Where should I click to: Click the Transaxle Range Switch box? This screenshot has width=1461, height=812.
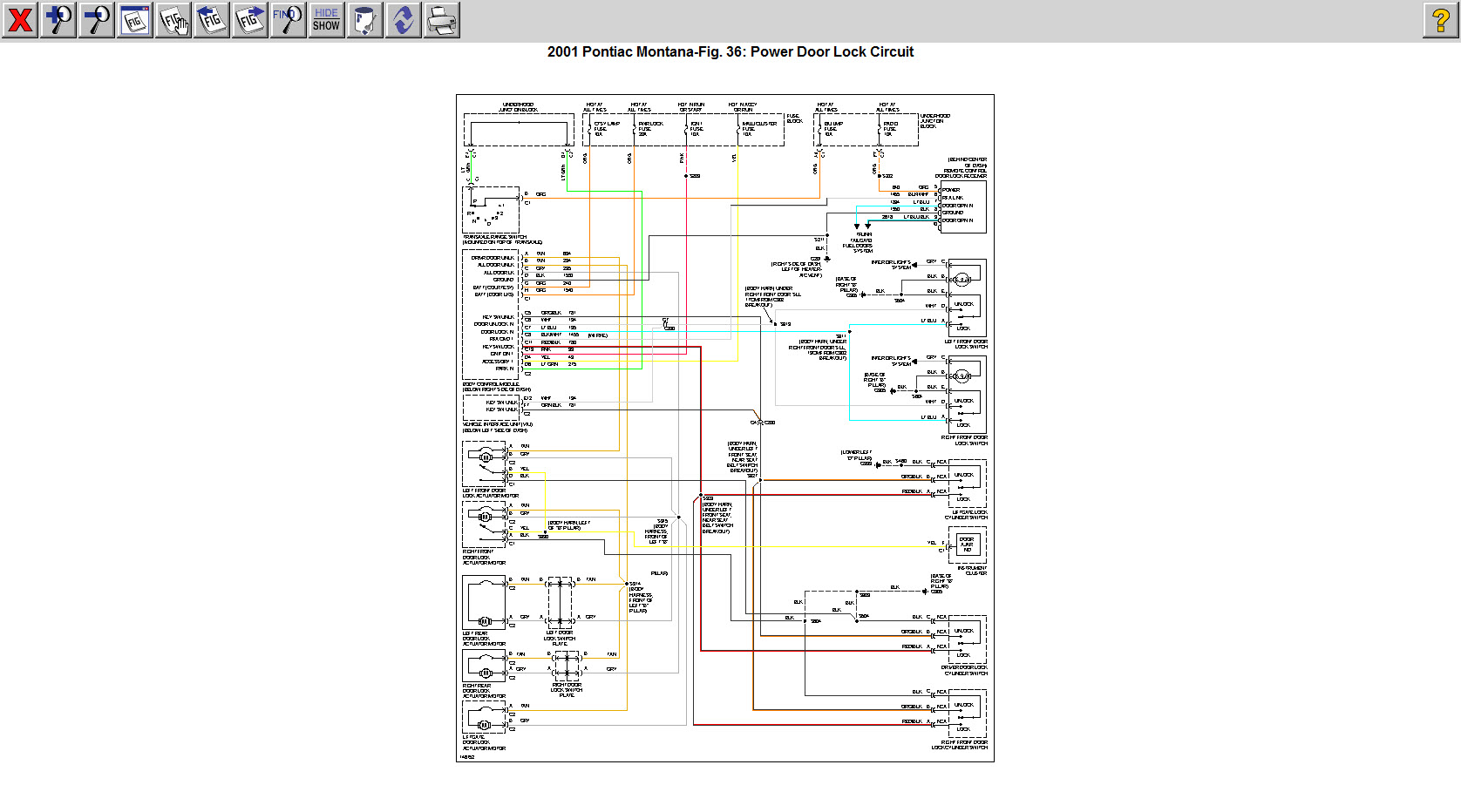pyautogui.click(x=491, y=209)
